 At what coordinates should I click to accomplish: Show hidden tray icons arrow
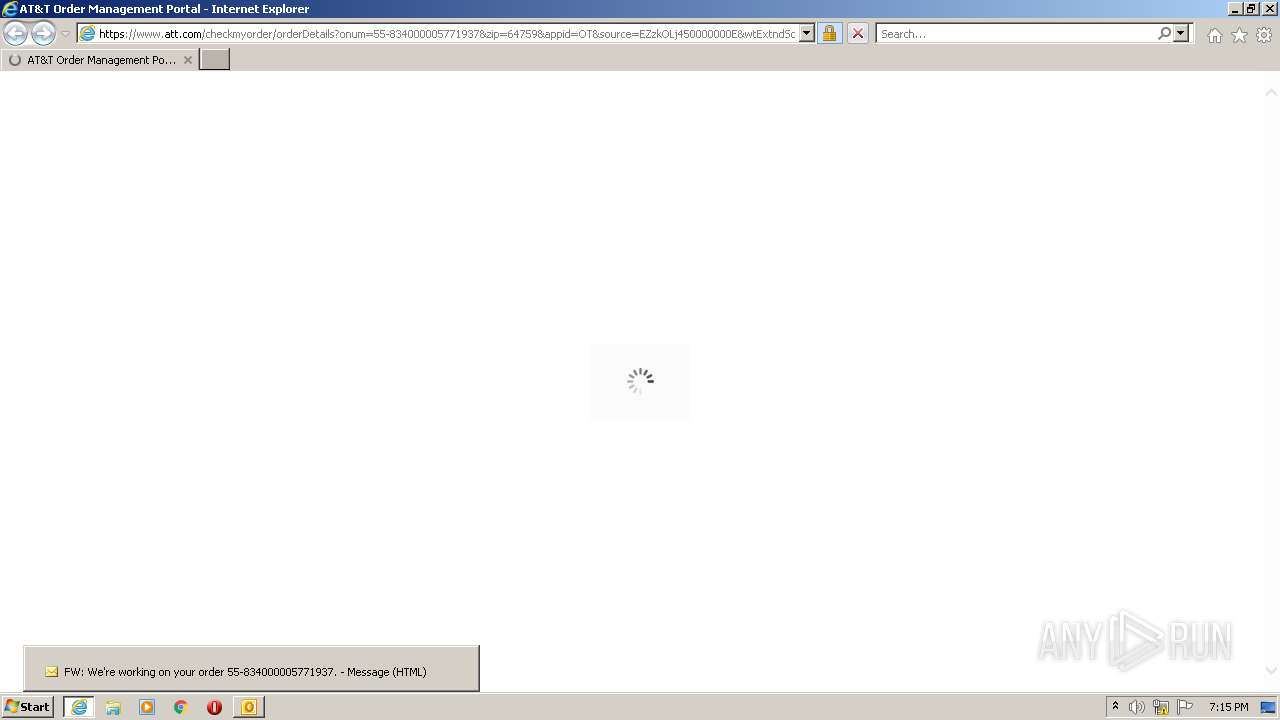pos(1116,707)
